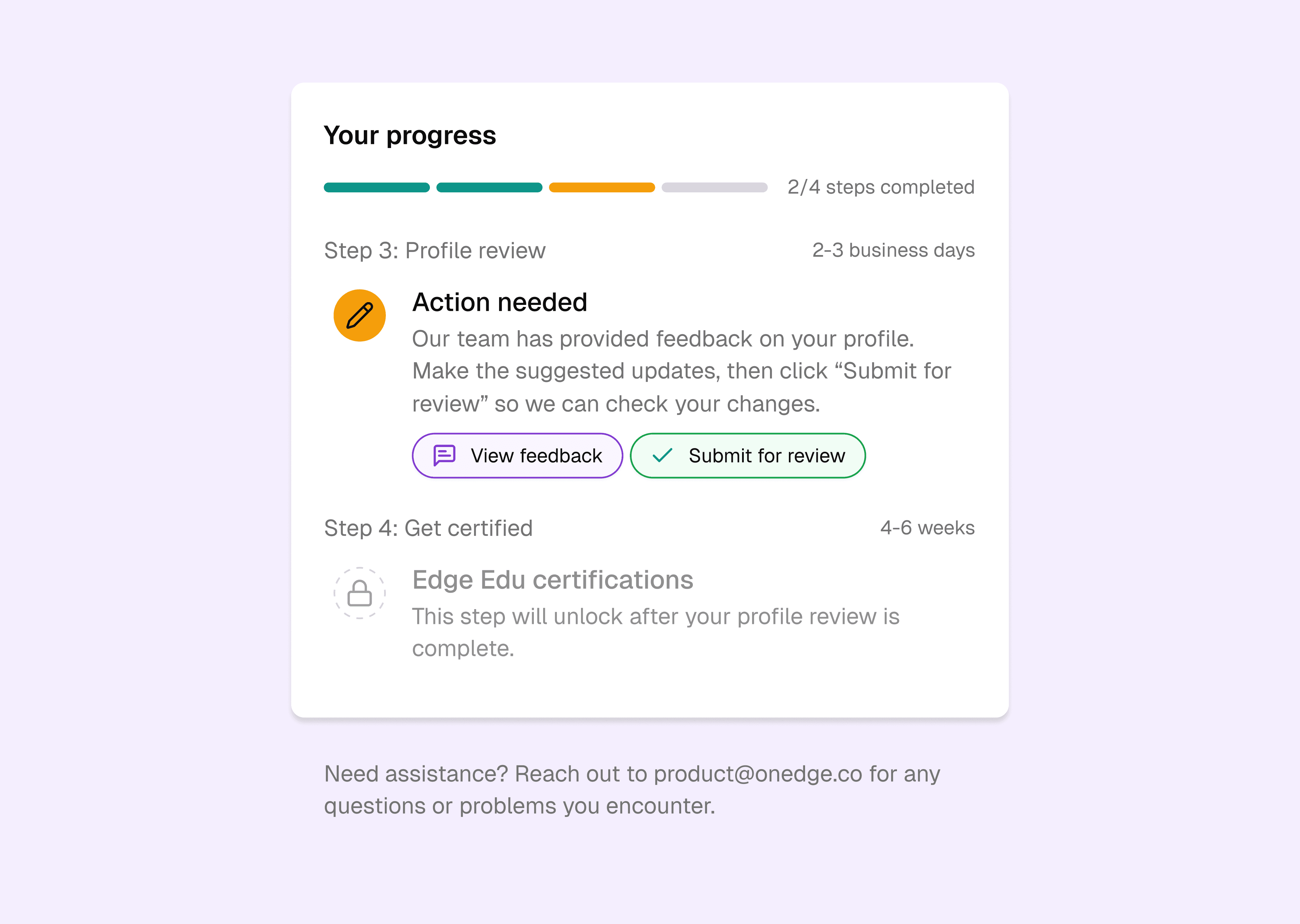Click the Edge Edu certifications title
The height and width of the screenshot is (924, 1300).
(x=552, y=580)
